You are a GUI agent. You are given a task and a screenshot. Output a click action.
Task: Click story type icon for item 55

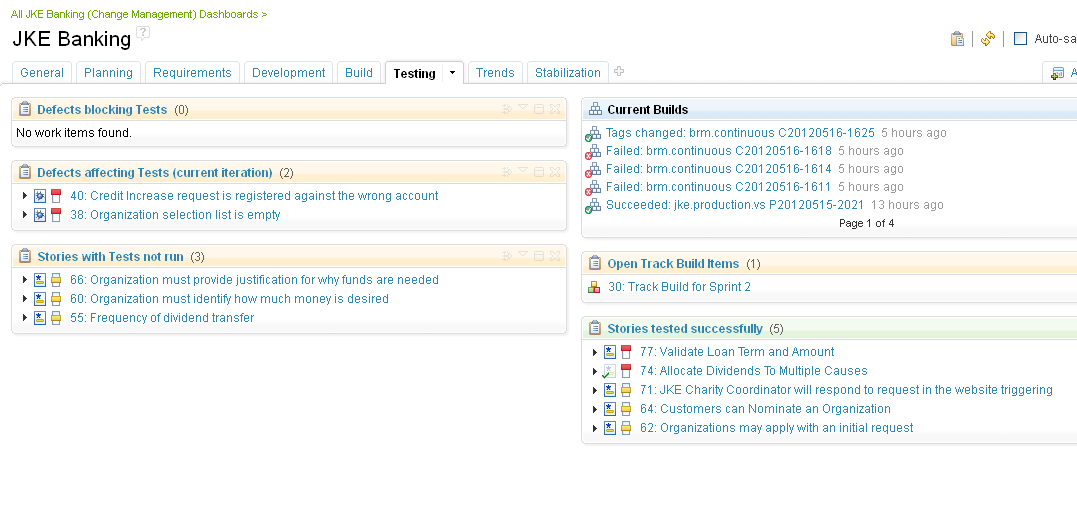tap(40, 318)
